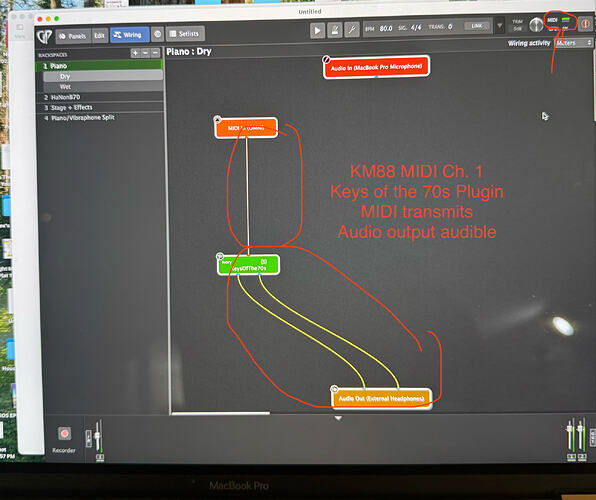Remove rackspace with first minus button
The height and width of the screenshot is (500, 596).
point(145,53)
